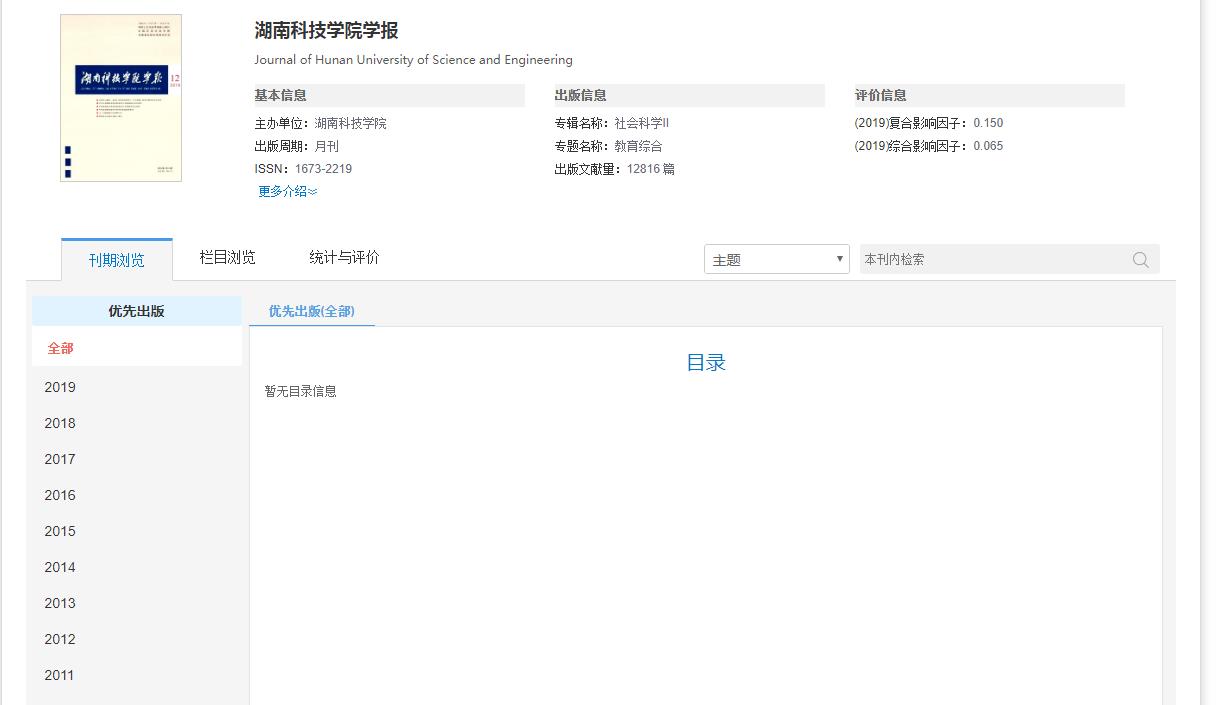Select year 2015 in sidebar
This screenshot has width=1226, height=705.
pyautogui.click(x=60, y=532)
